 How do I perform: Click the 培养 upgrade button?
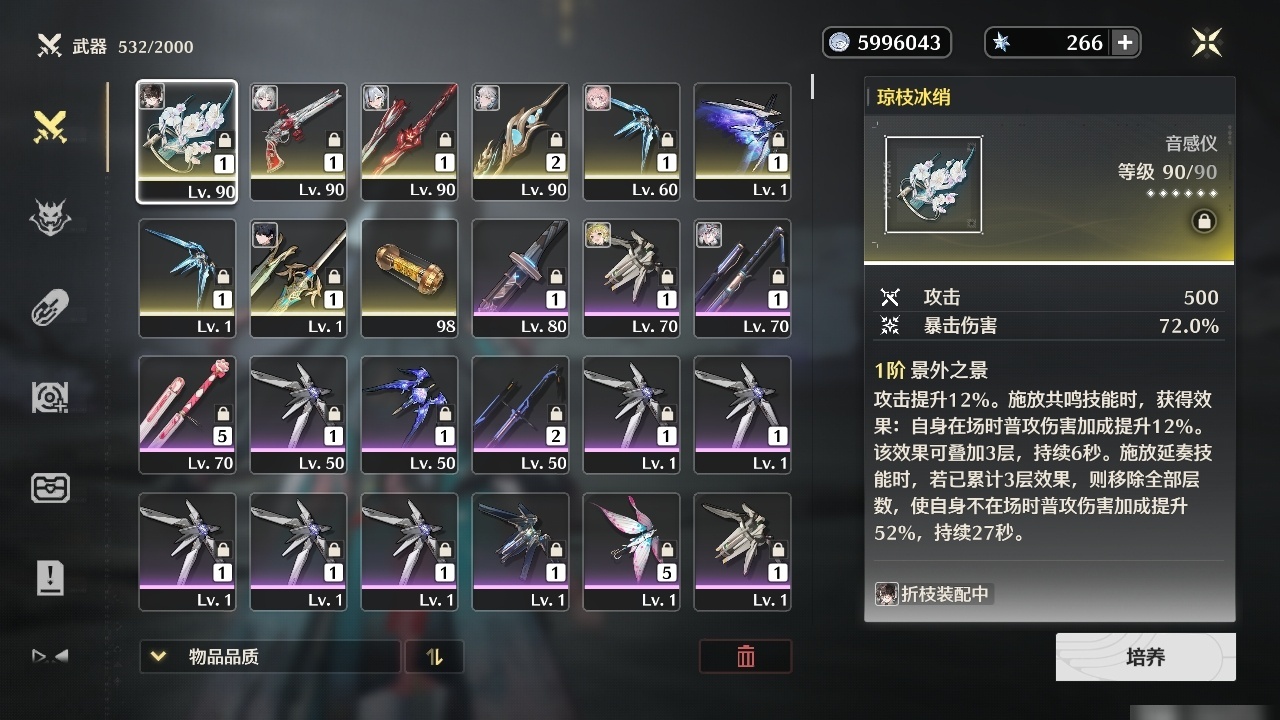(1146, 657)
